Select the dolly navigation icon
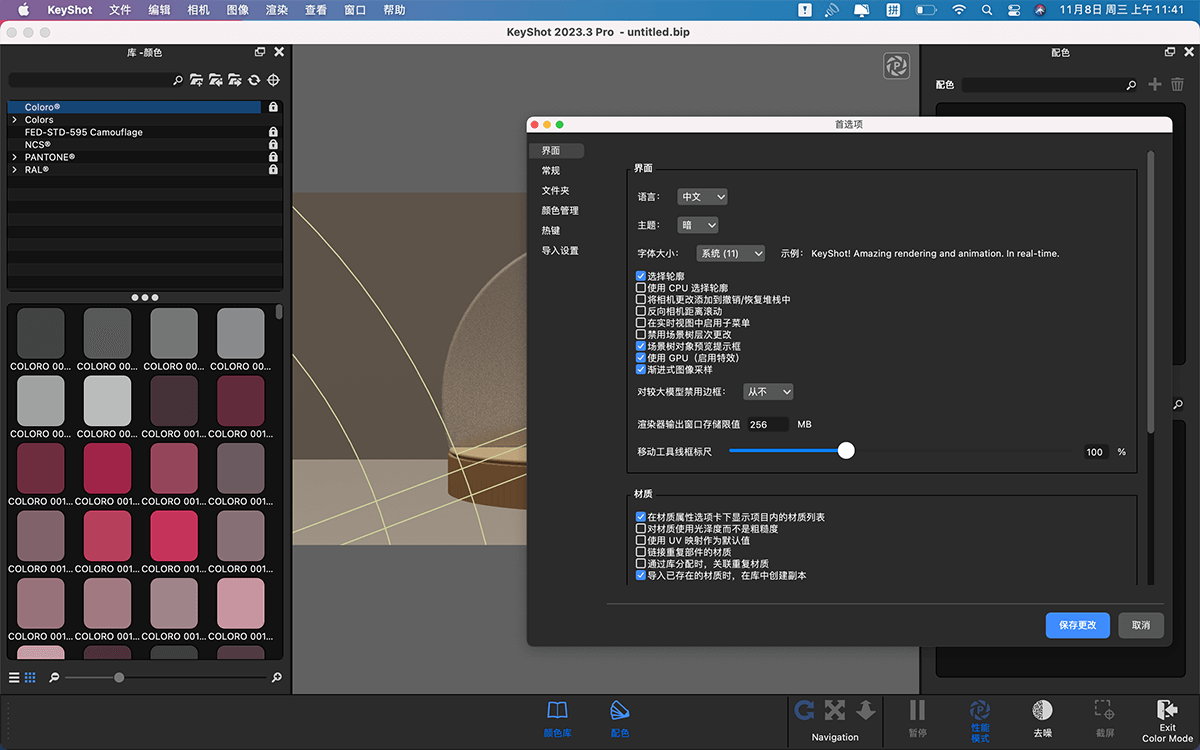 coord(866,710)
